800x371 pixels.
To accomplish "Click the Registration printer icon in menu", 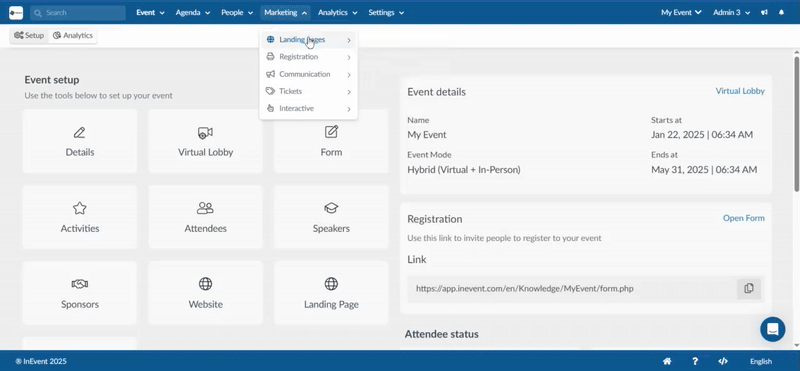I will 270,57.
